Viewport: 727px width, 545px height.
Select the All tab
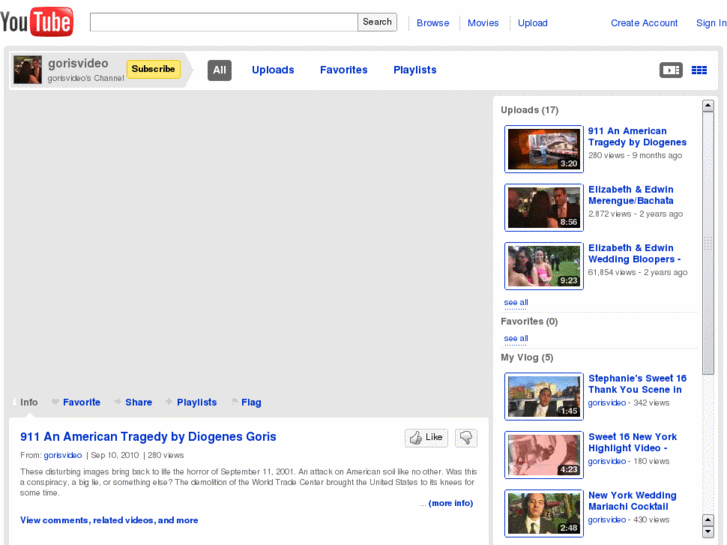pyautogui.click(x=219, y=70)
